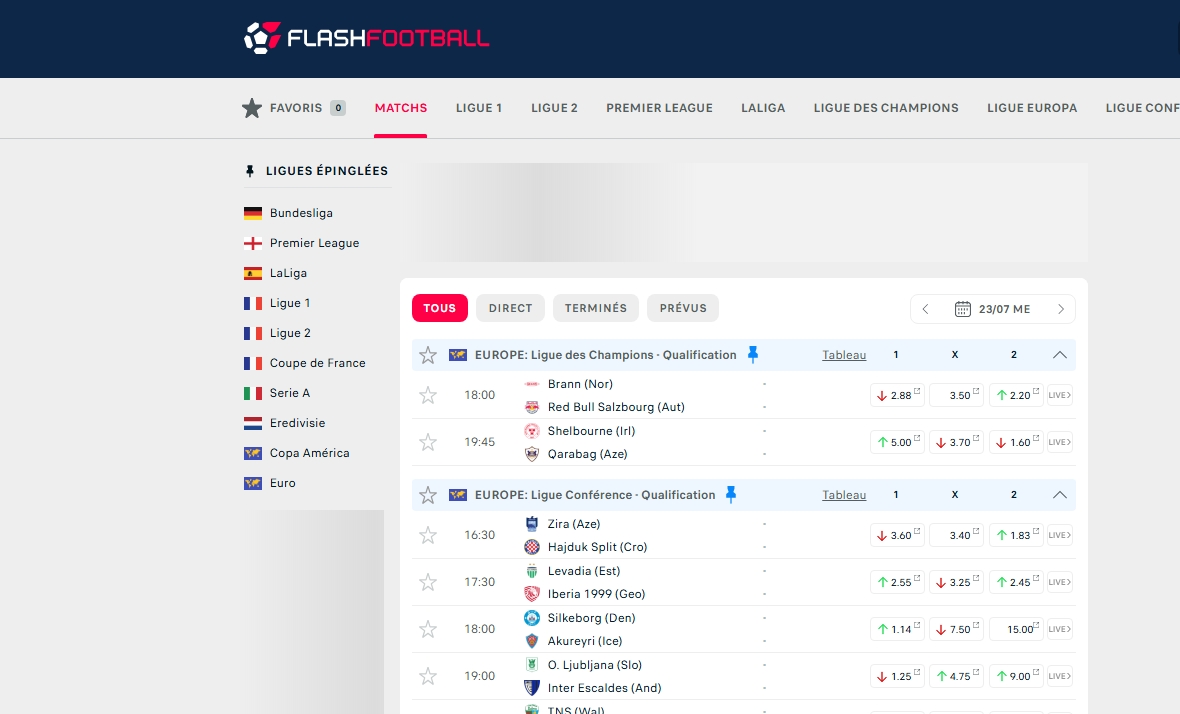The height and width of the screenshot is (714, 1180).
Task: Open LIVE link for Silkeborg match
Action: [x=1060, y=629]
